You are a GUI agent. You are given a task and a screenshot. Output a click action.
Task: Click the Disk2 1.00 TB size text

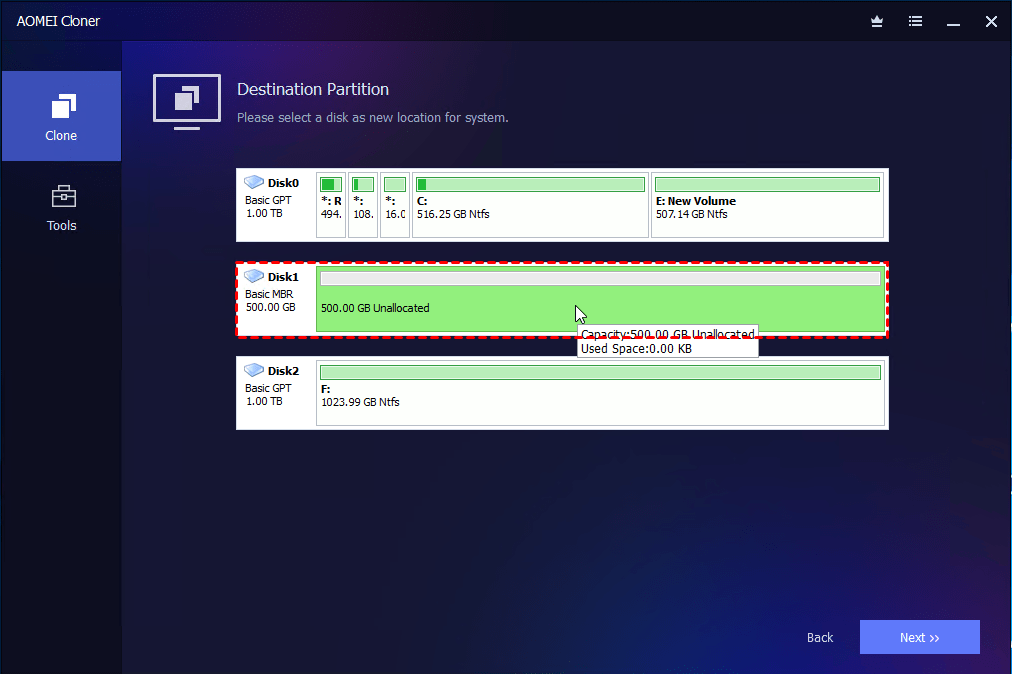tap(264, 401)
